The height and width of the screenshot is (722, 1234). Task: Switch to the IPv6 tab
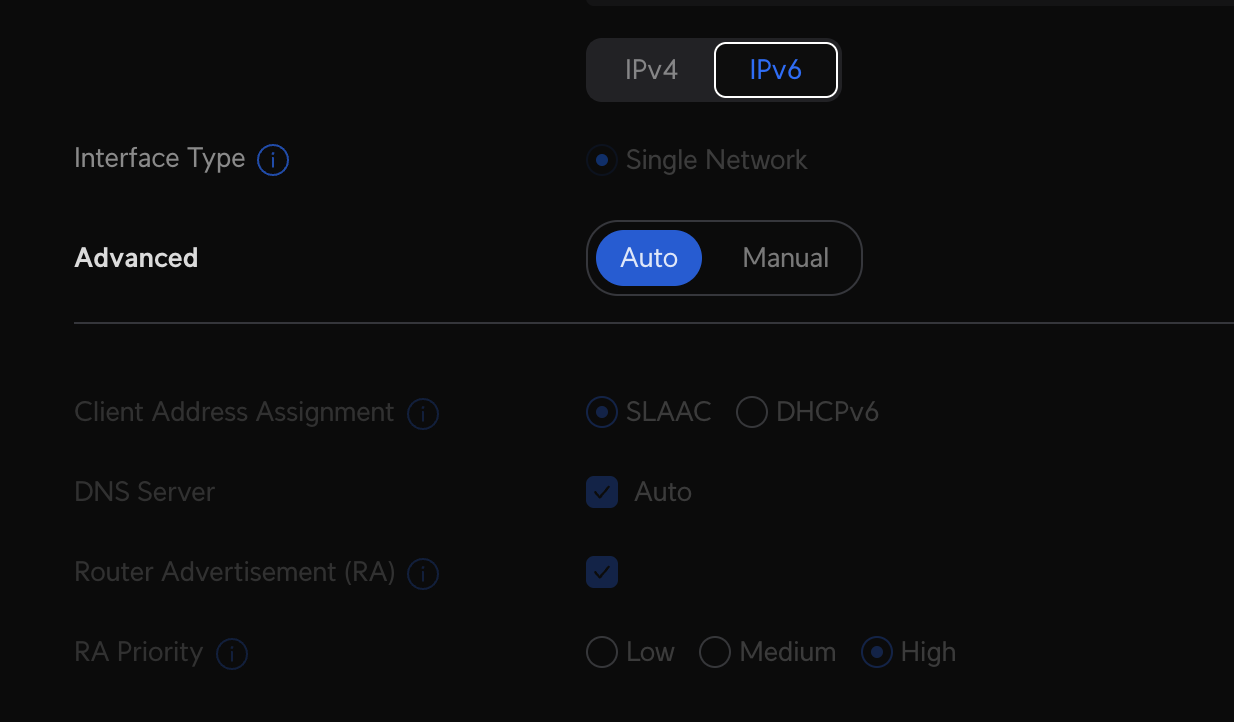click(776, 69)
